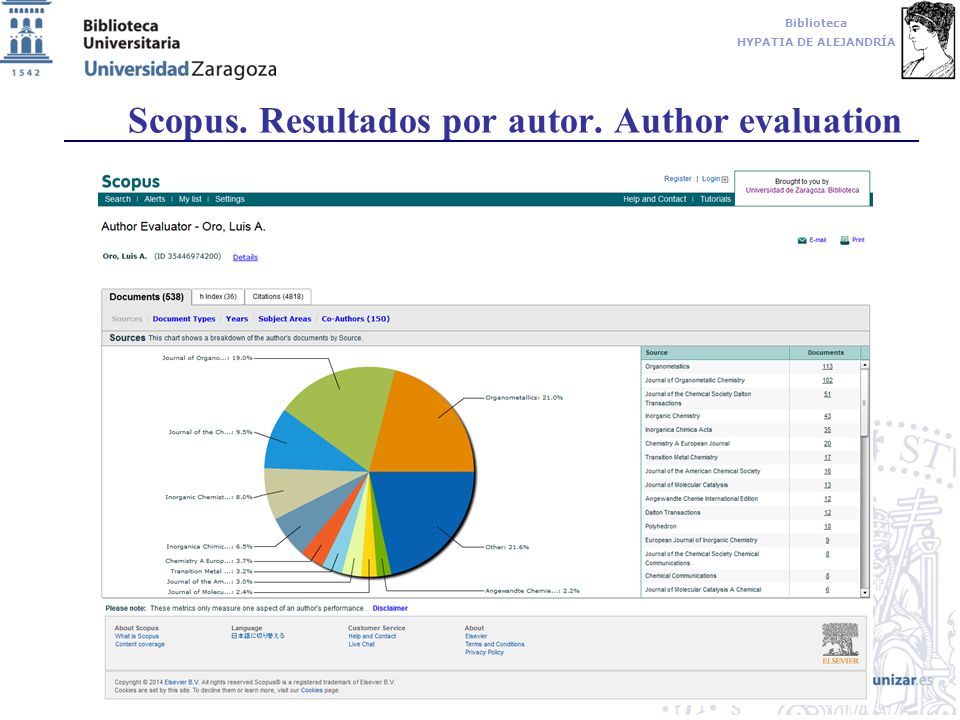Viewport: 960px width, 720px height.
Task: Open author Details link
Action: [245, 257]
